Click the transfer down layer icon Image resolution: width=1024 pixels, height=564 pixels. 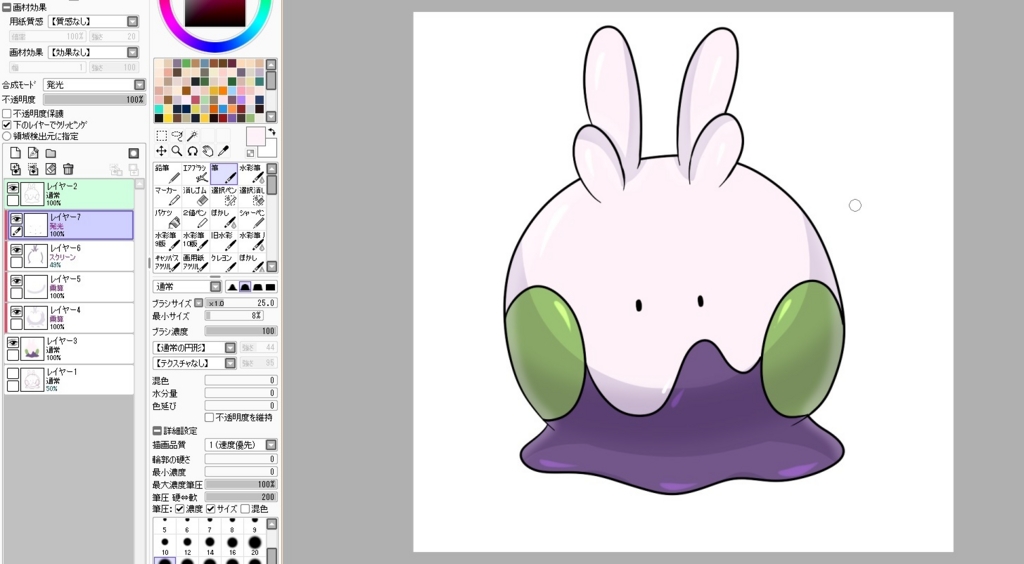pos(16,169)
